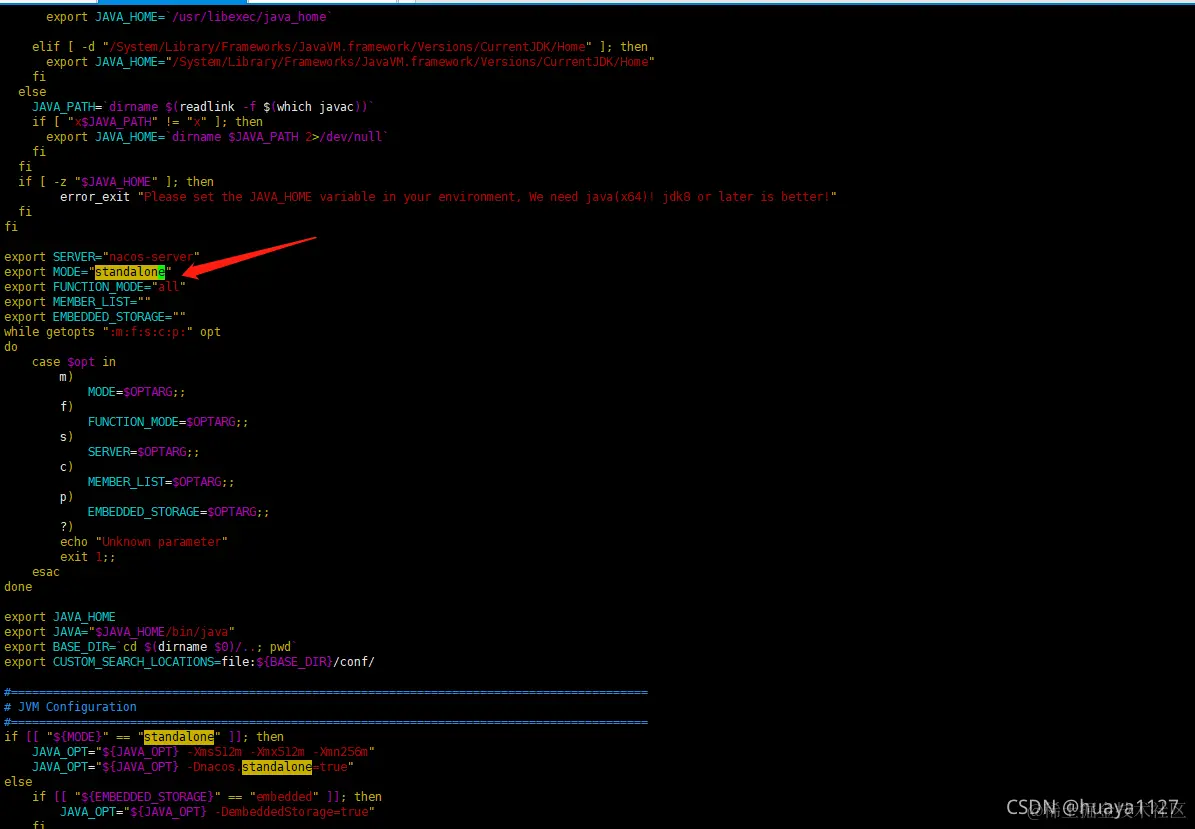Click the "done" keyword
This screenshot has width=1195, height=829.
(x=18, y=587)
